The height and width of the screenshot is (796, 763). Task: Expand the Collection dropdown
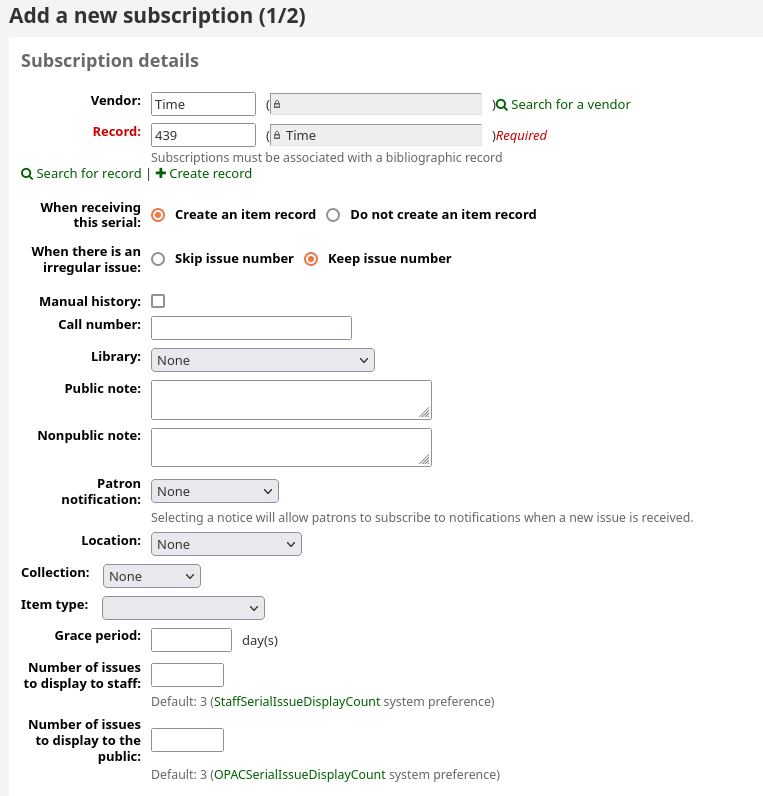click(x=152, y=576)
